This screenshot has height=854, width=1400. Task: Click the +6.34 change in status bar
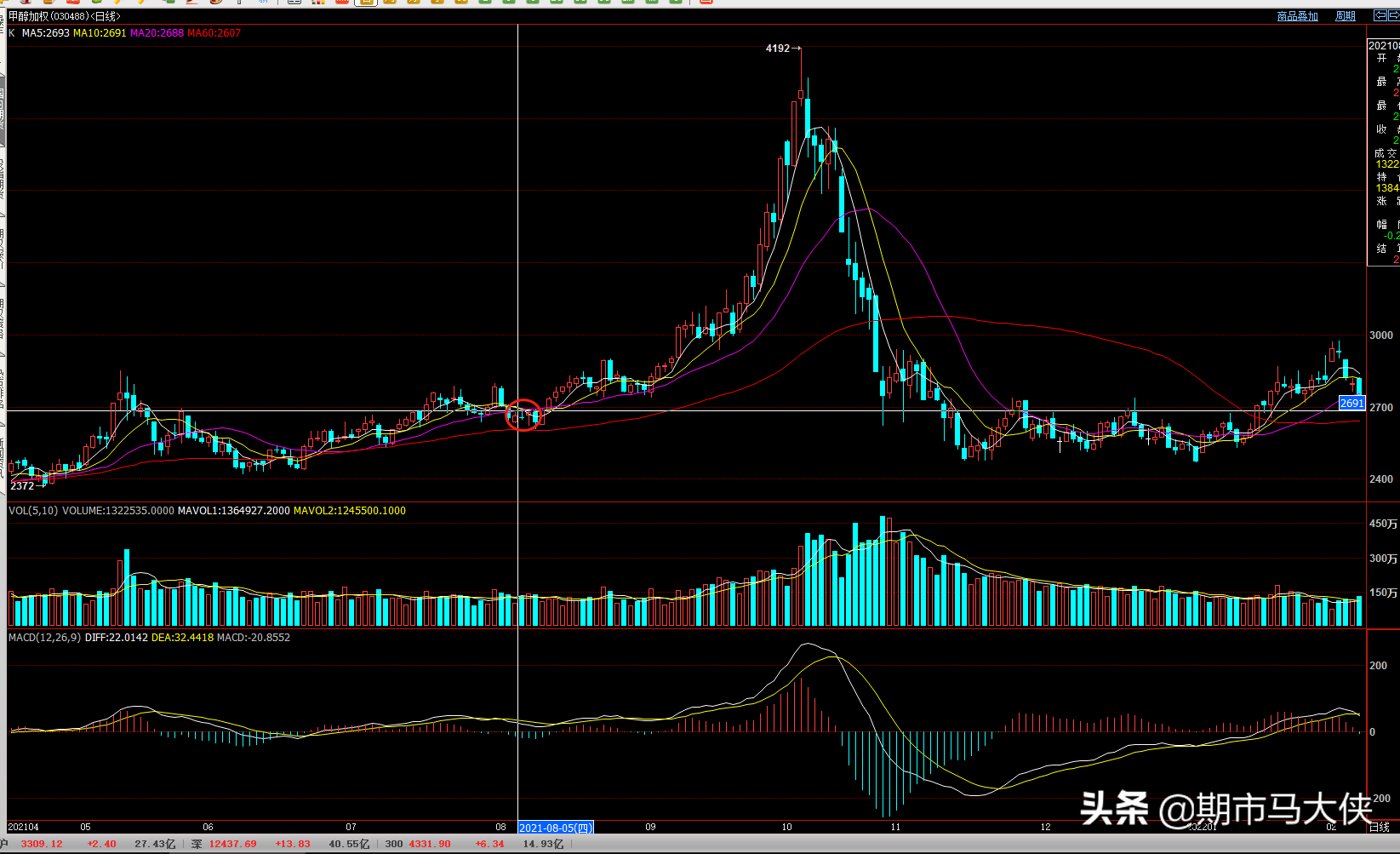(489, 844)
